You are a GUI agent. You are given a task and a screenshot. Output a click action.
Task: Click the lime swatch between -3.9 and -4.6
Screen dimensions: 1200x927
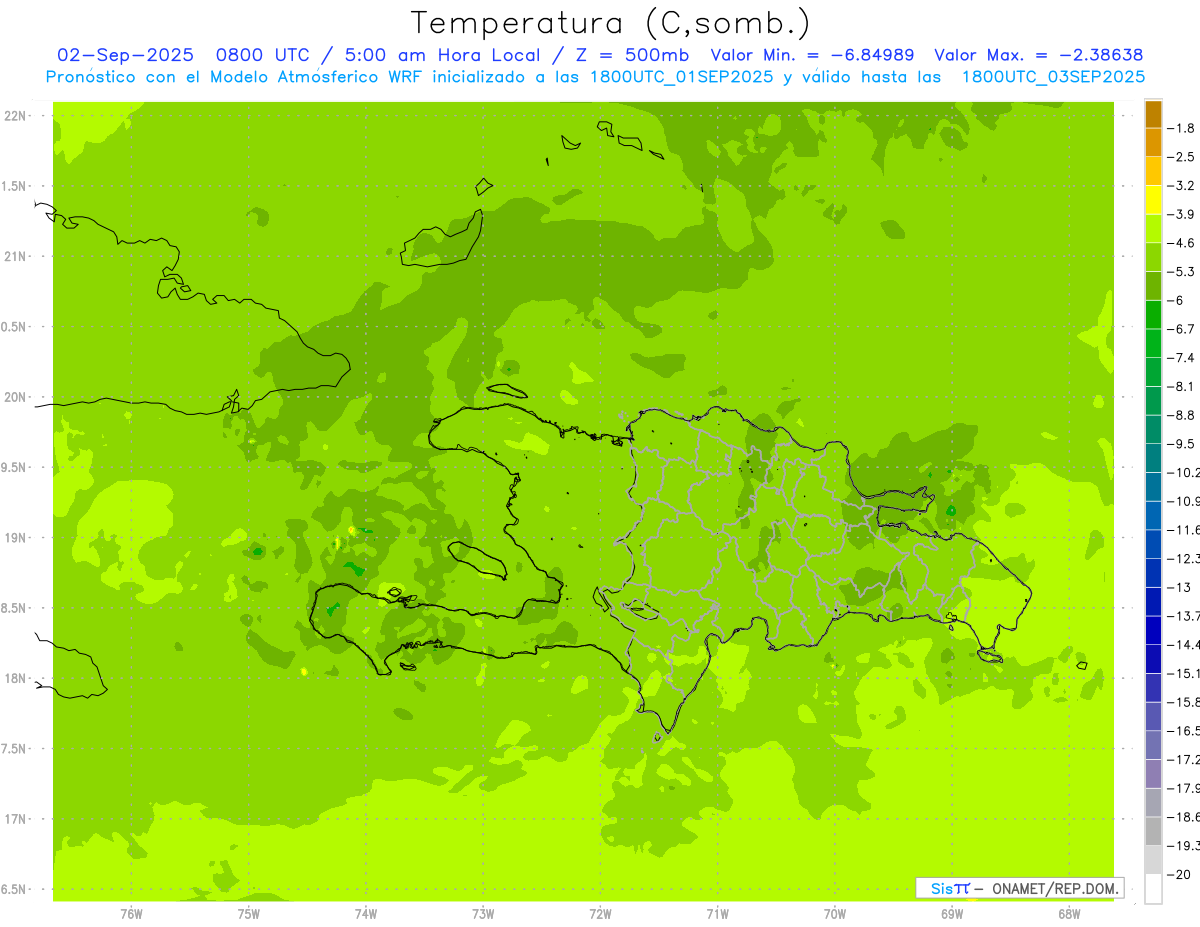[1153, 228]
